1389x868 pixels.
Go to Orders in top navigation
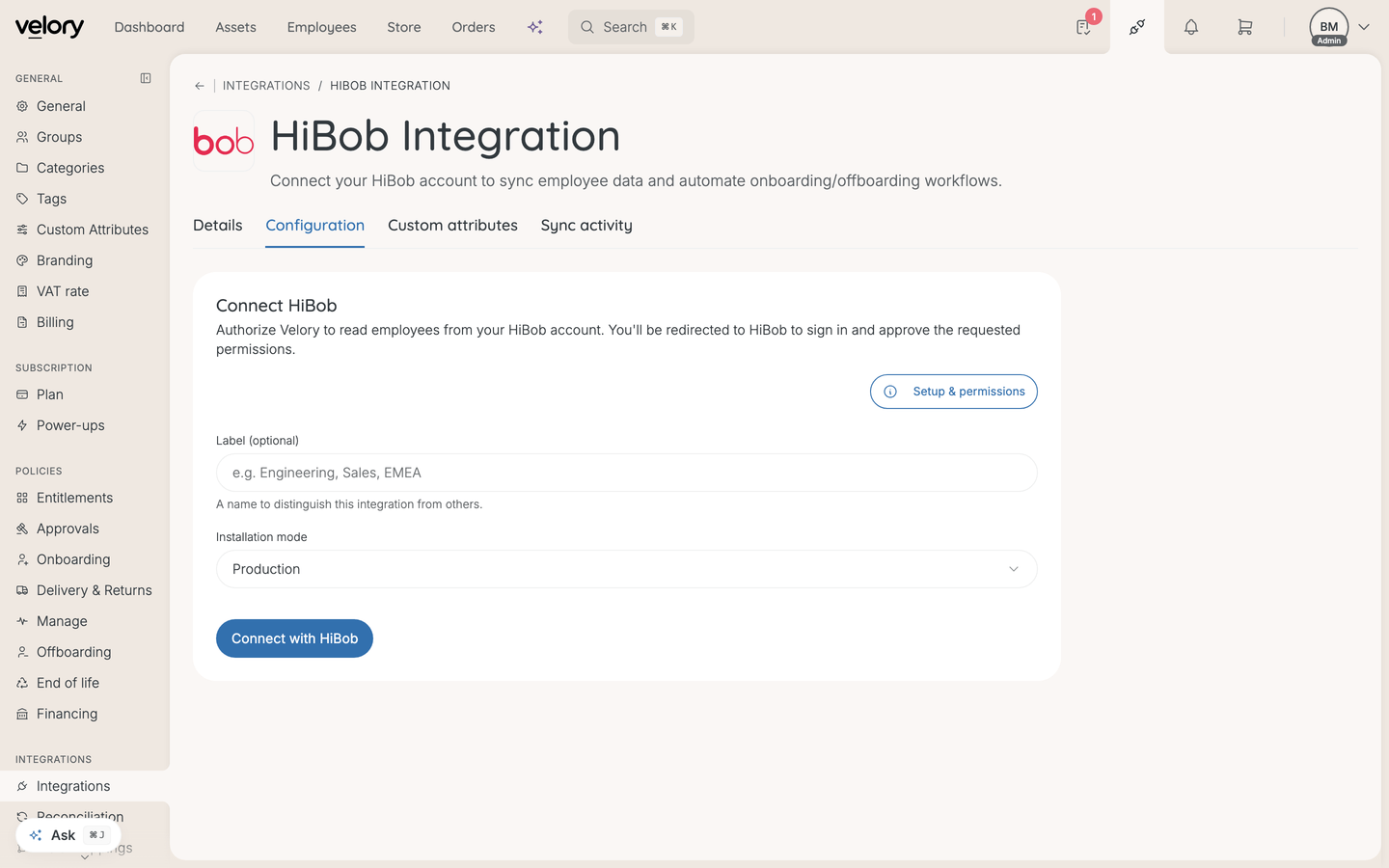coord(474,27)
